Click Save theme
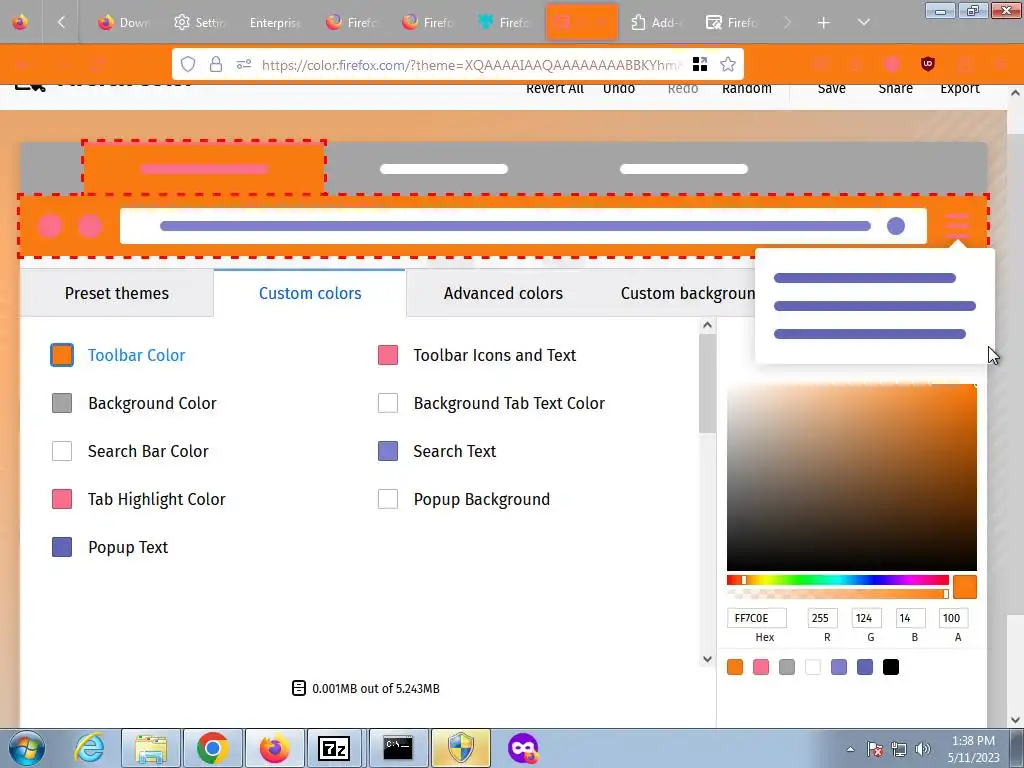 831,89
